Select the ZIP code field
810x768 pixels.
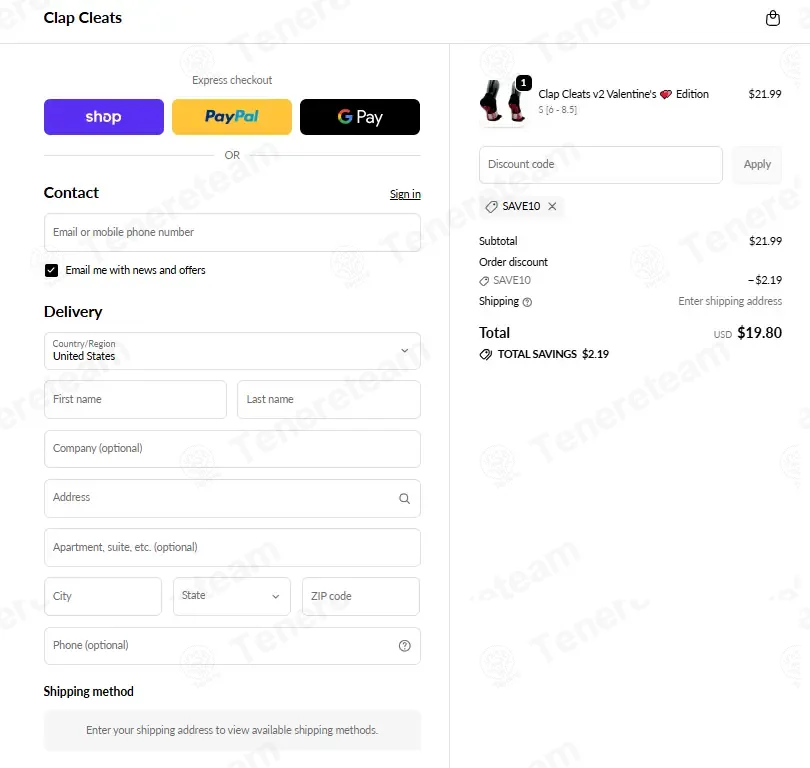click(361, 596)
